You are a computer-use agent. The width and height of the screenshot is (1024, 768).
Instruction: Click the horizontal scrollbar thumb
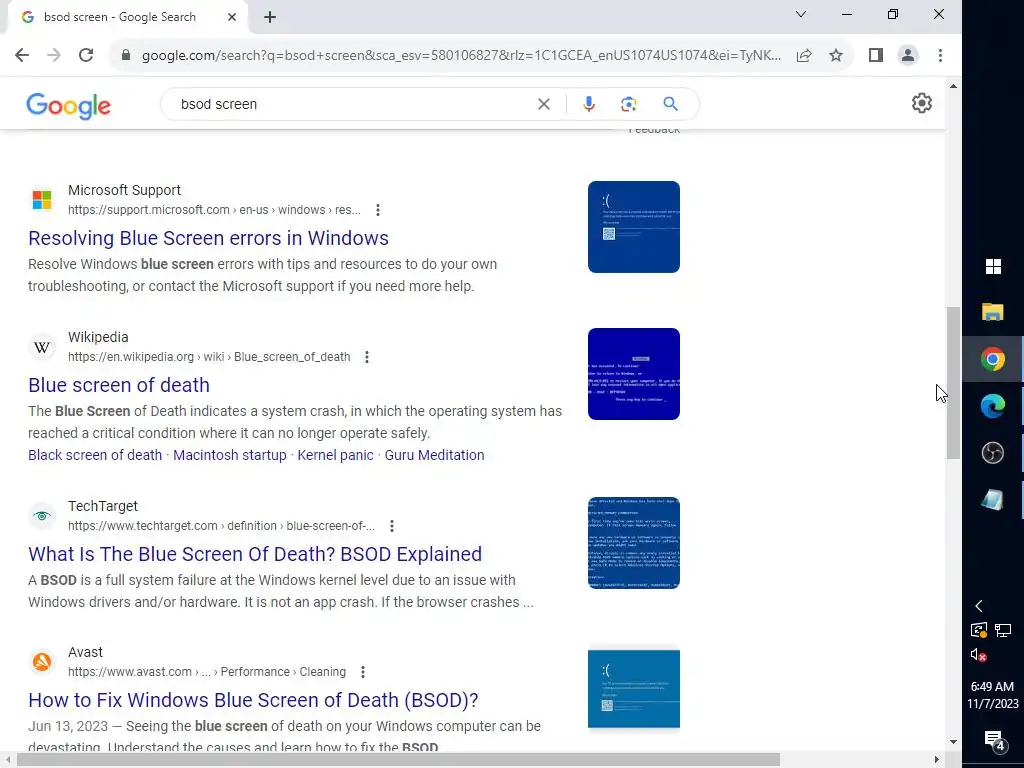[x=398, y=760]
